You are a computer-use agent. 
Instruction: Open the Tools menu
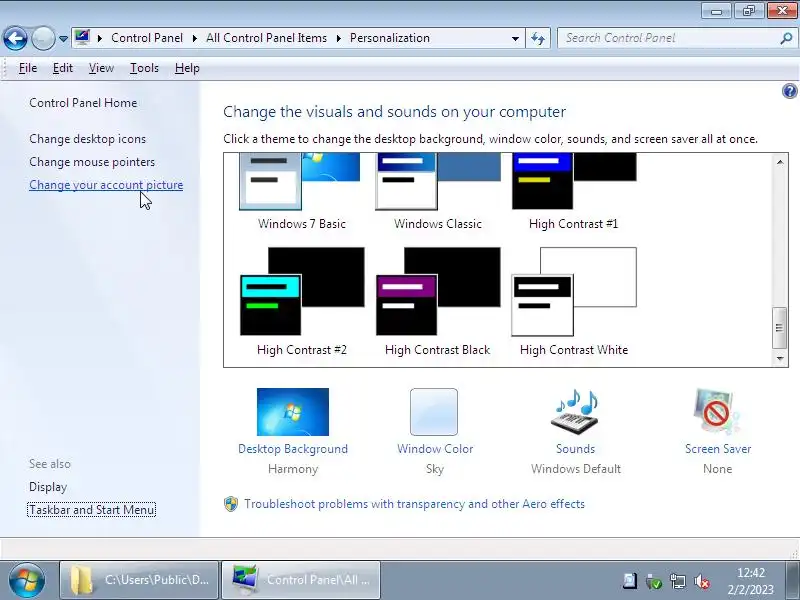click(x=144, y=68)
